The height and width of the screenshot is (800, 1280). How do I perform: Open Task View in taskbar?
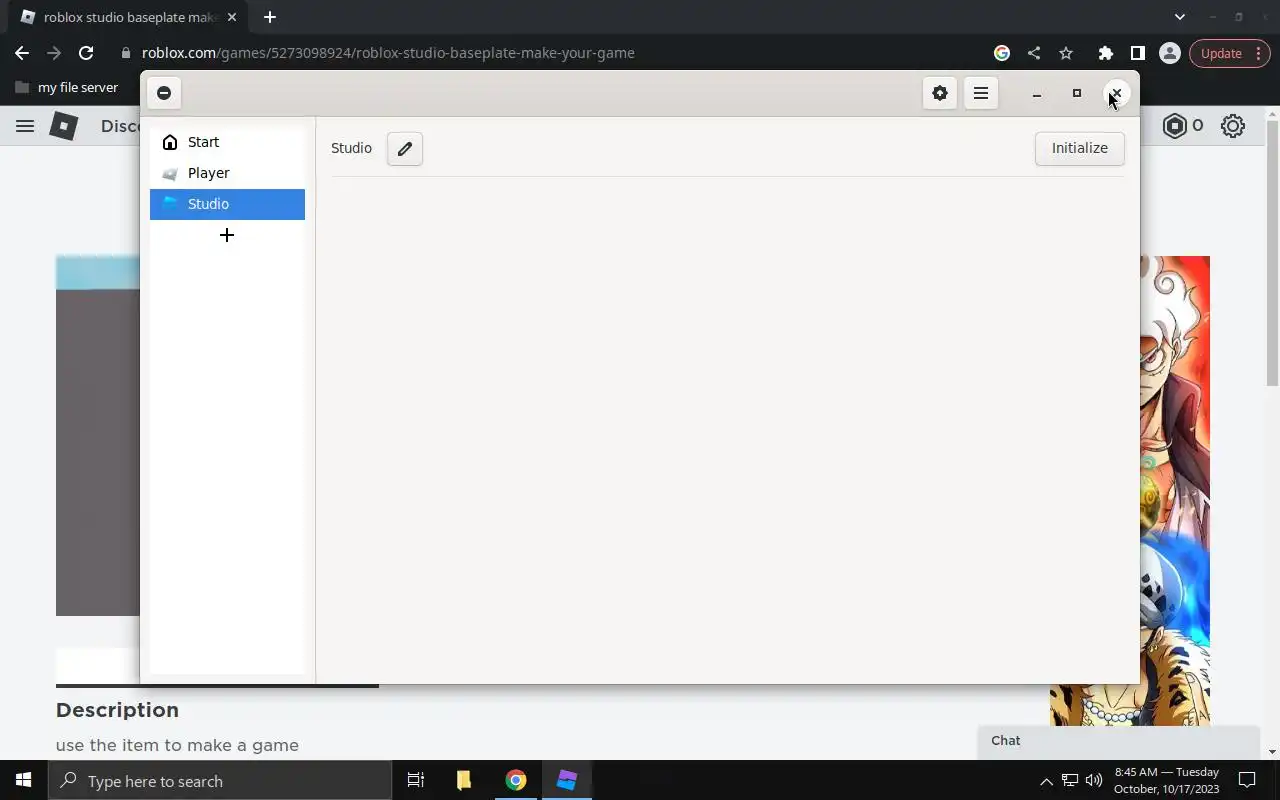tap(416, 780)
